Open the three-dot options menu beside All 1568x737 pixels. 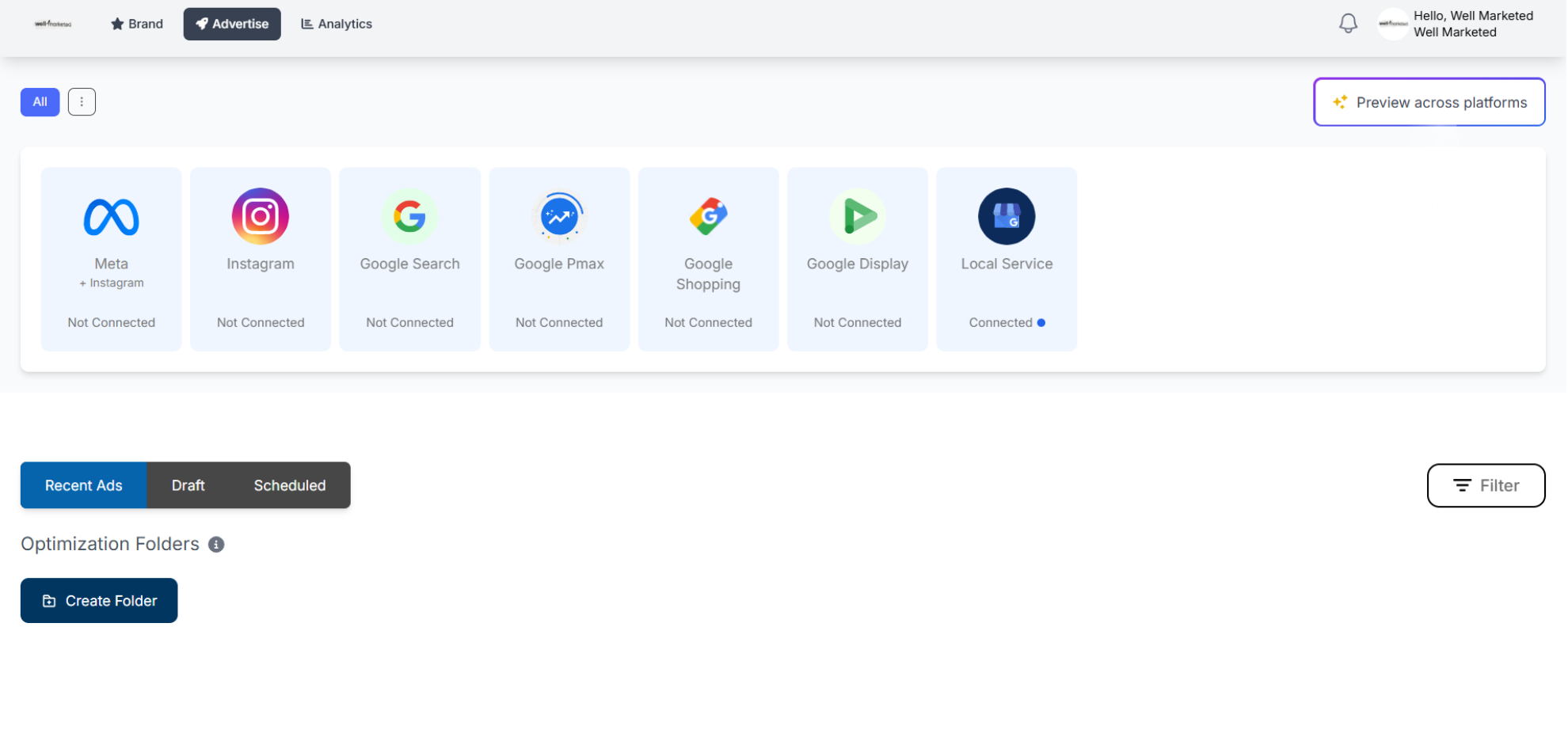click(82, 102)
